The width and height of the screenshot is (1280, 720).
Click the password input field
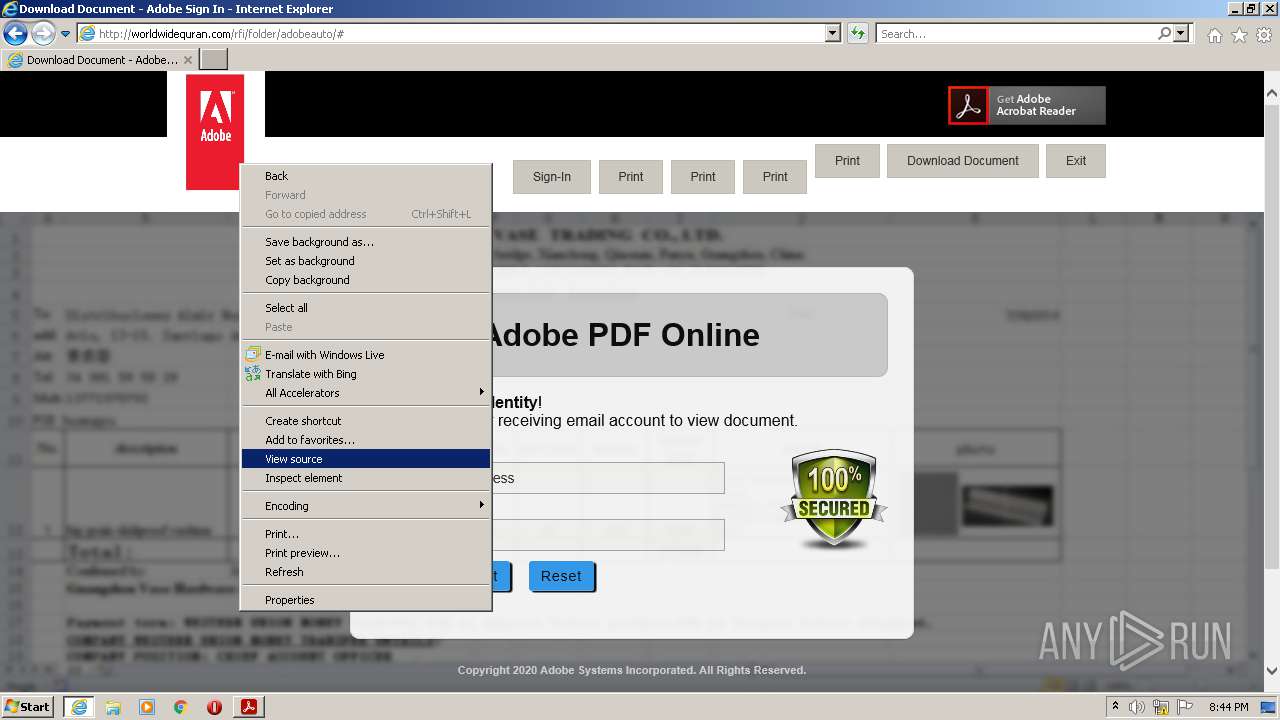click(608, 535)
